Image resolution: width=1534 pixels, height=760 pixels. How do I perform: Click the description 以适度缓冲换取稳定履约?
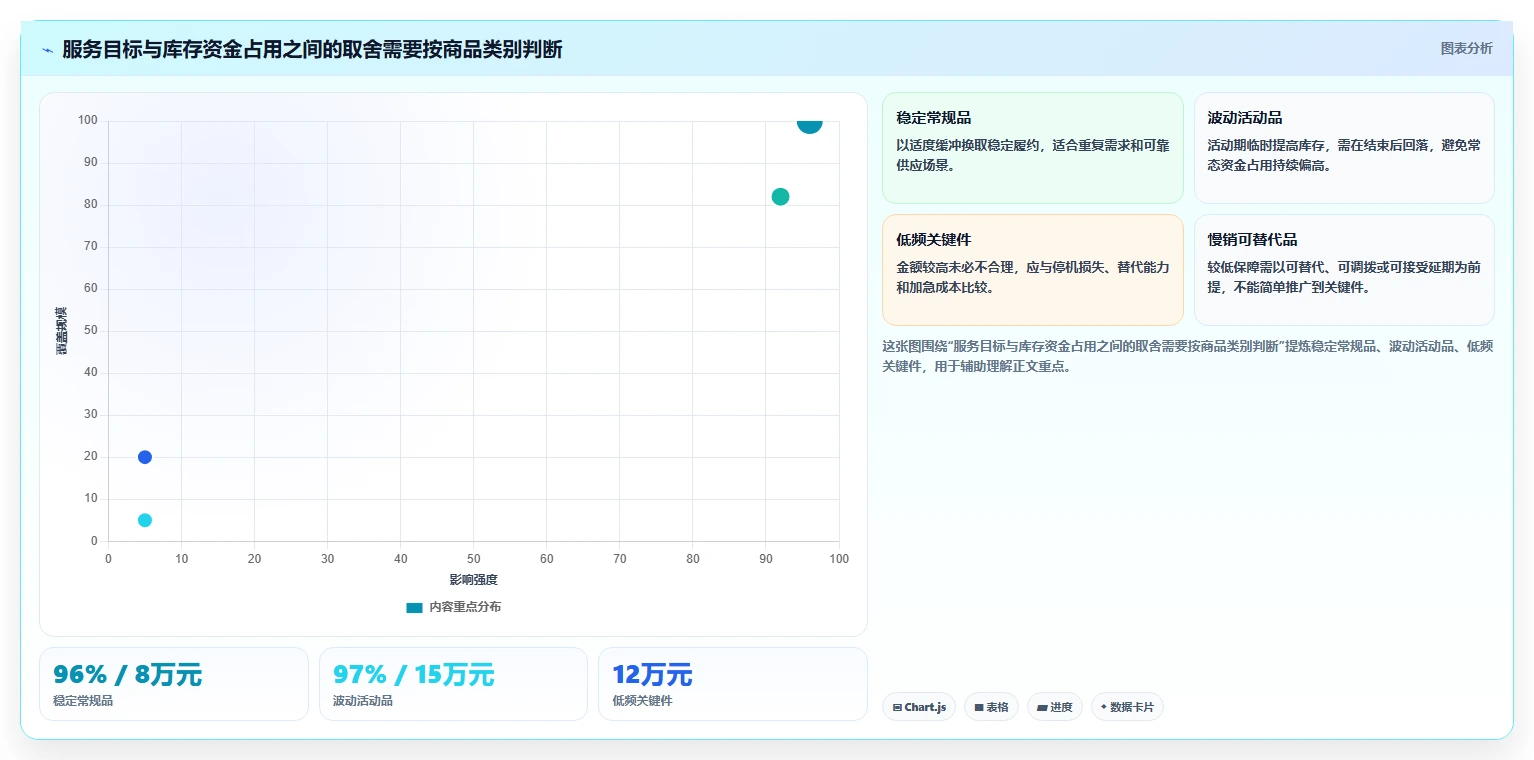tap(1032, 155)
